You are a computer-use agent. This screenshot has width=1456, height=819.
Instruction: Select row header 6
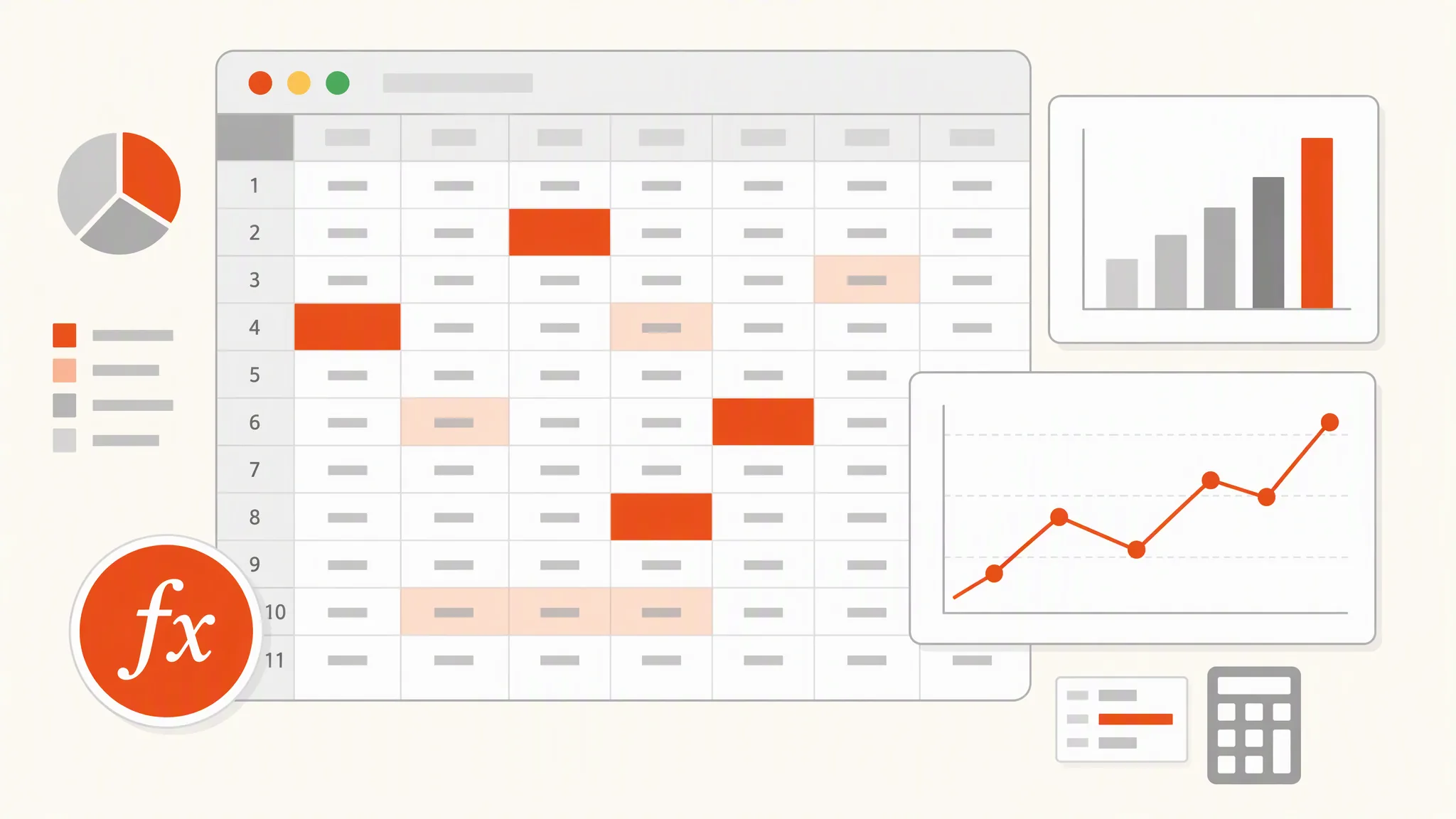pyautogui.click(x=255, y=422)
